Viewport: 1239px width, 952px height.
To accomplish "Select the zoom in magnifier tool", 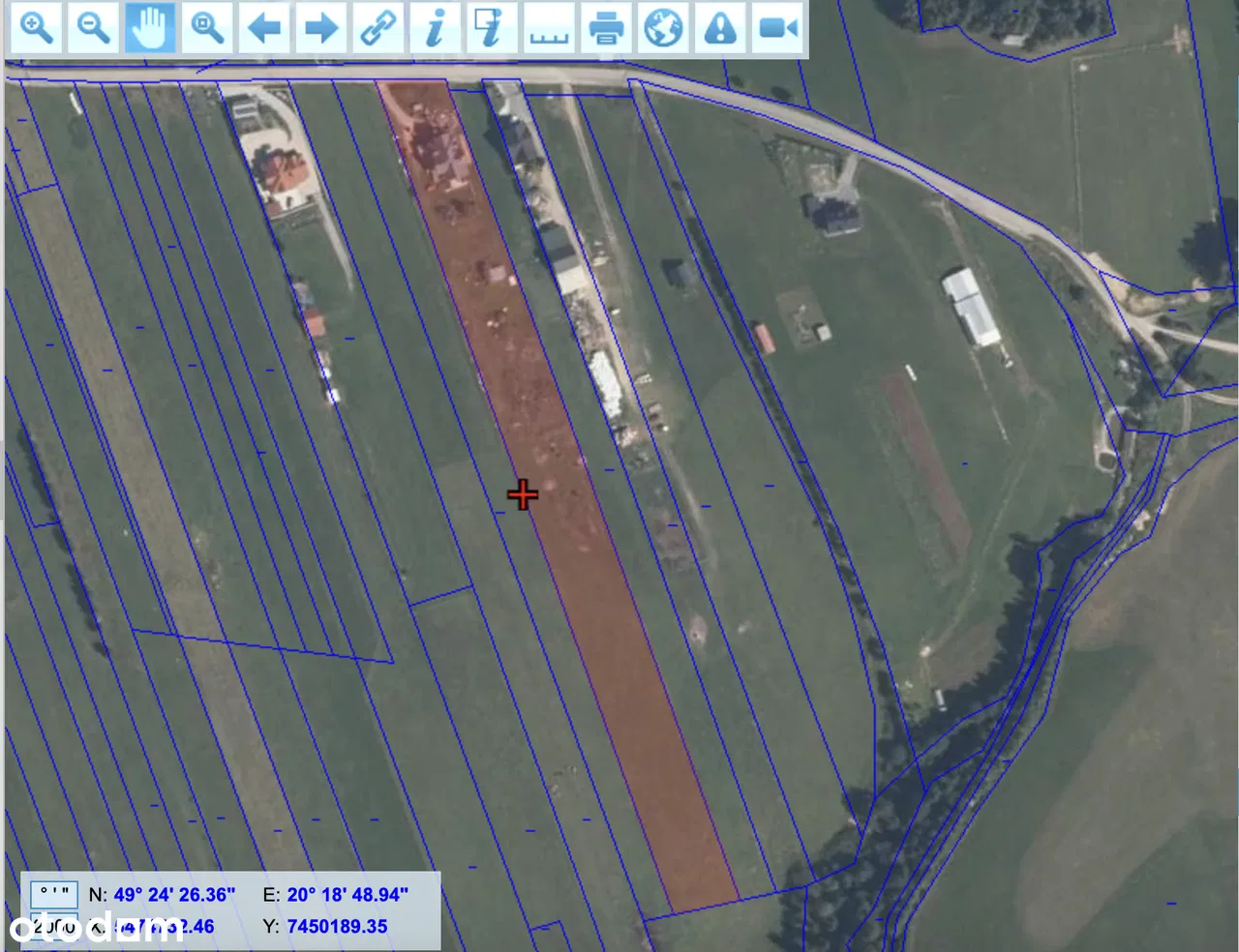I will click(37, 28).
